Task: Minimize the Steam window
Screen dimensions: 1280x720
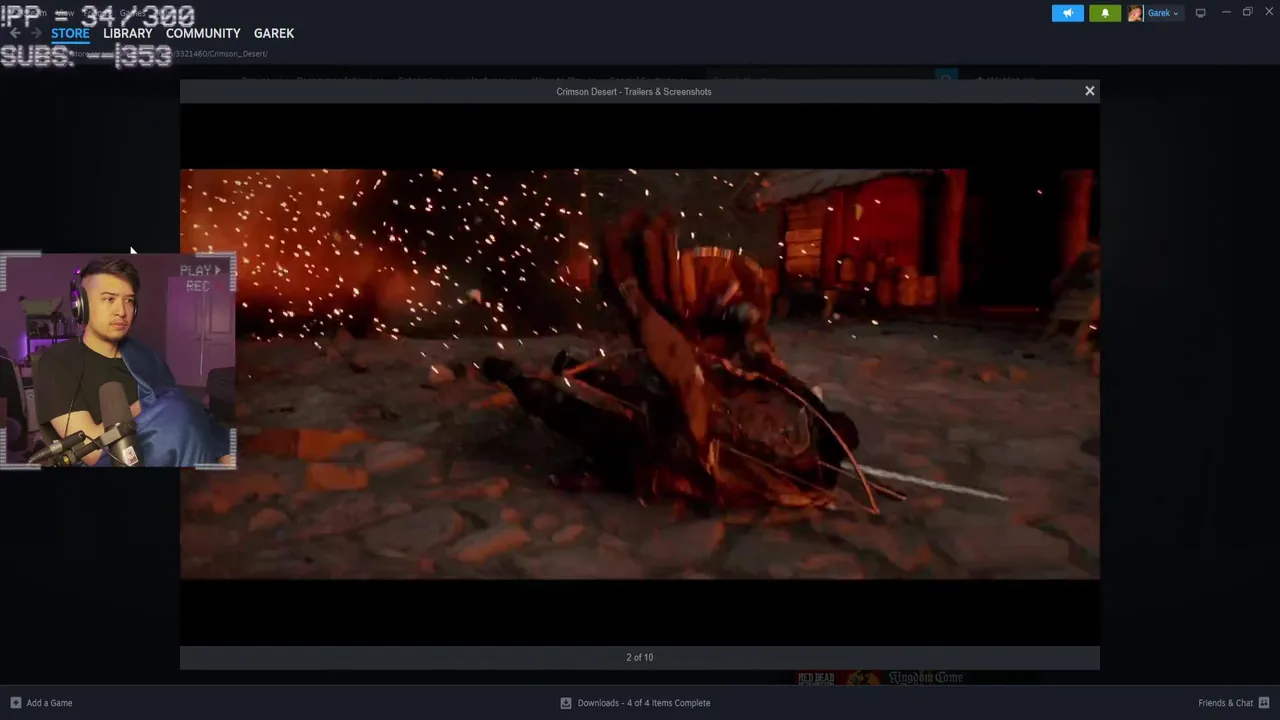Action: pos(1226,12)
